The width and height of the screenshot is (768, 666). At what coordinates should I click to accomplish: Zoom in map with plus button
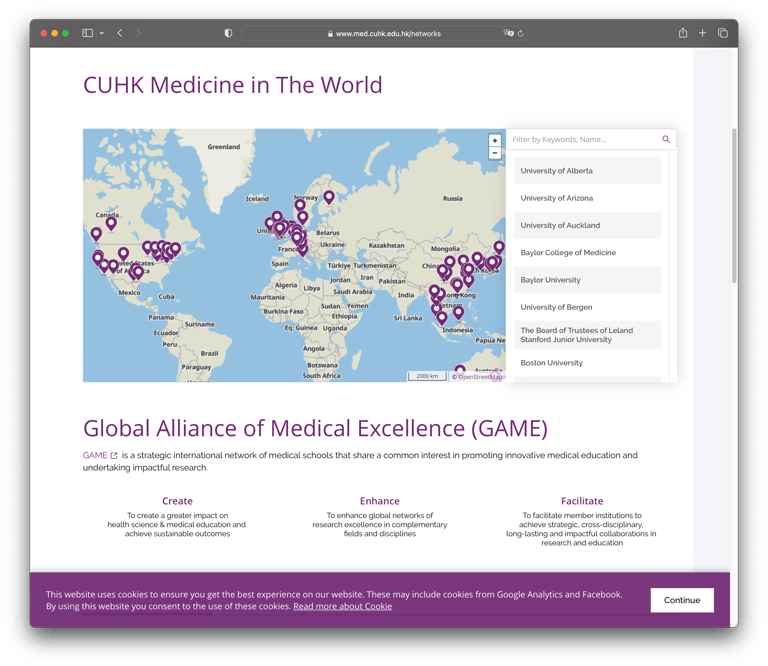[x=495, y=141]
